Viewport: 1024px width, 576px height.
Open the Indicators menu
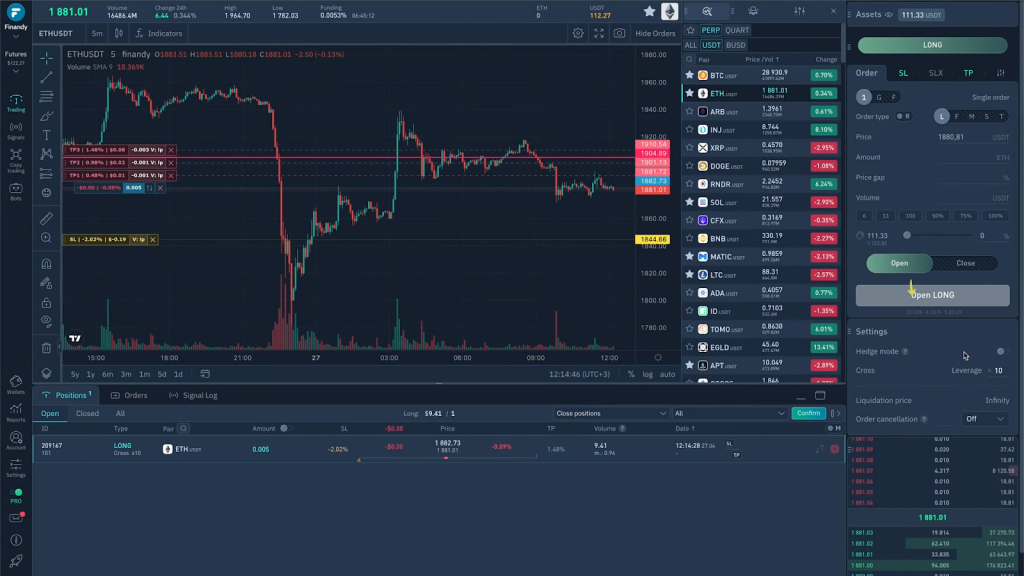coord(159,33)
